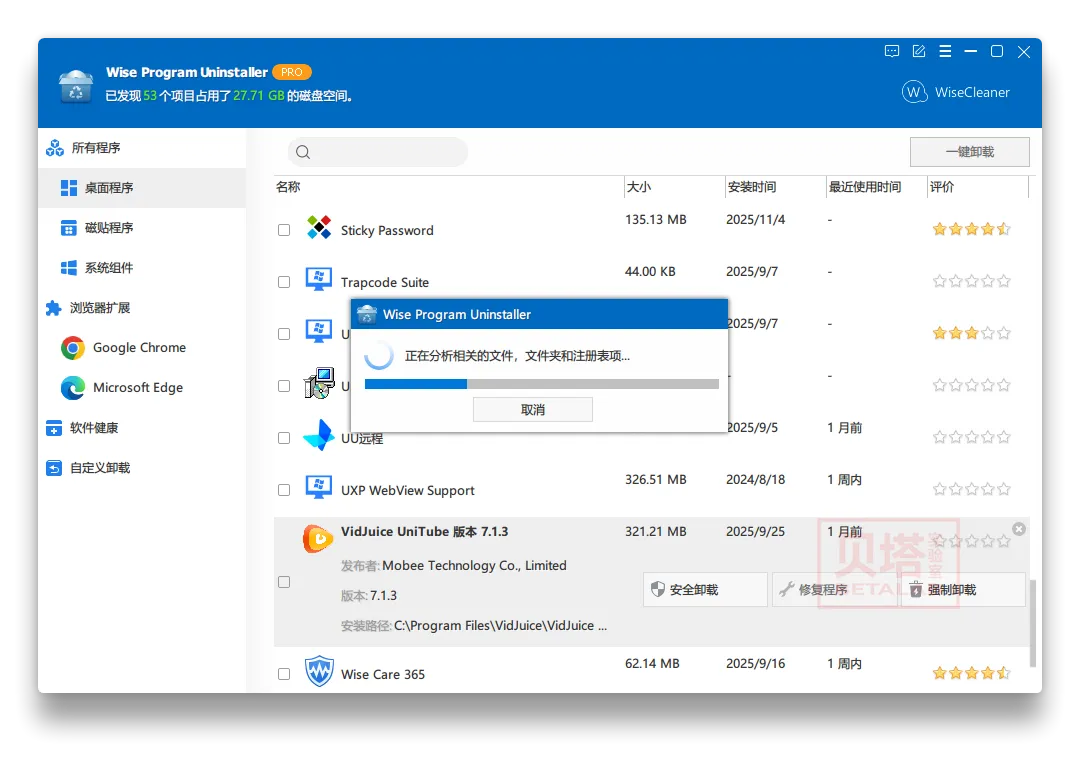Select Microsoft Edge extensions entry

pos(142,388)
